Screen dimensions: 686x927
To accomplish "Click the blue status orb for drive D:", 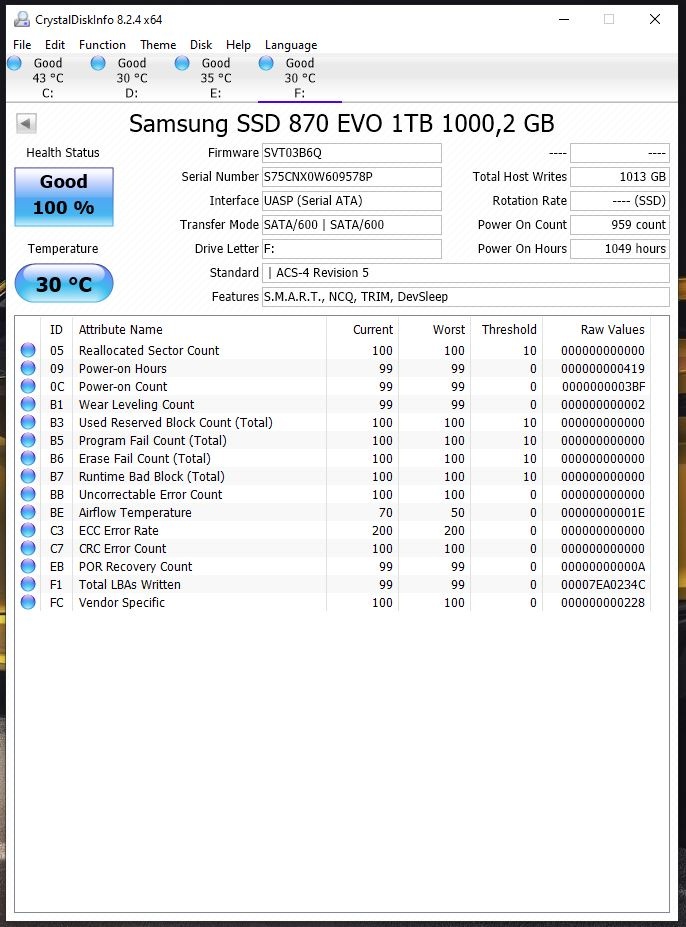I will coord(98,63).
